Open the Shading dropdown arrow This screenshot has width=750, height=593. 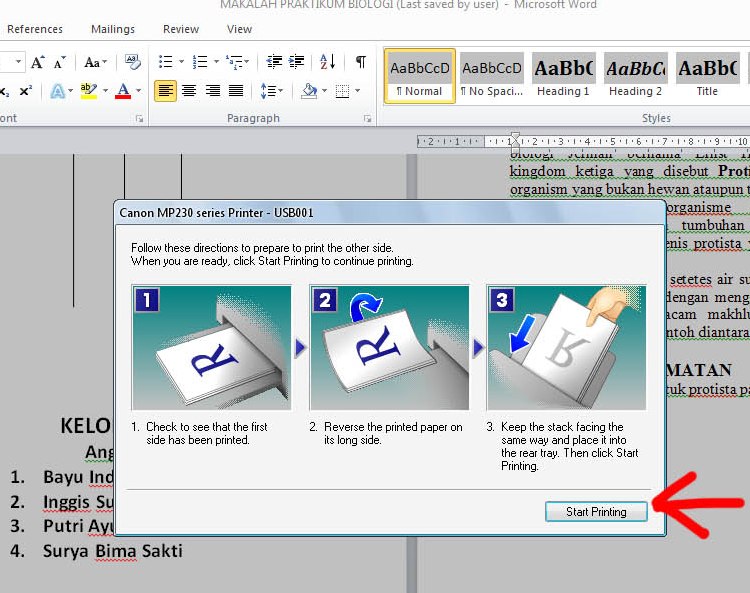pyautogui.click(x=325, y=90)
